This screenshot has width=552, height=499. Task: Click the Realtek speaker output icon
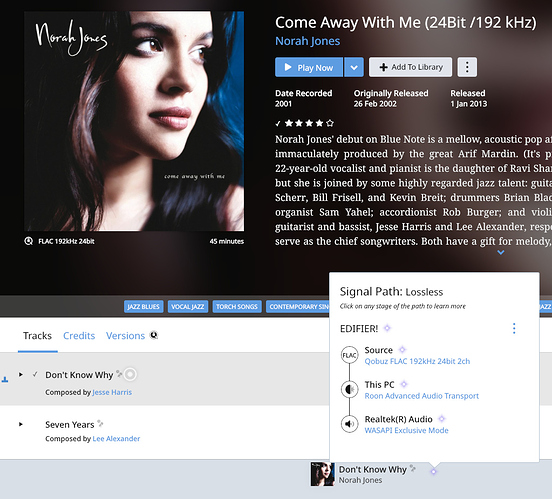[349, 424]
